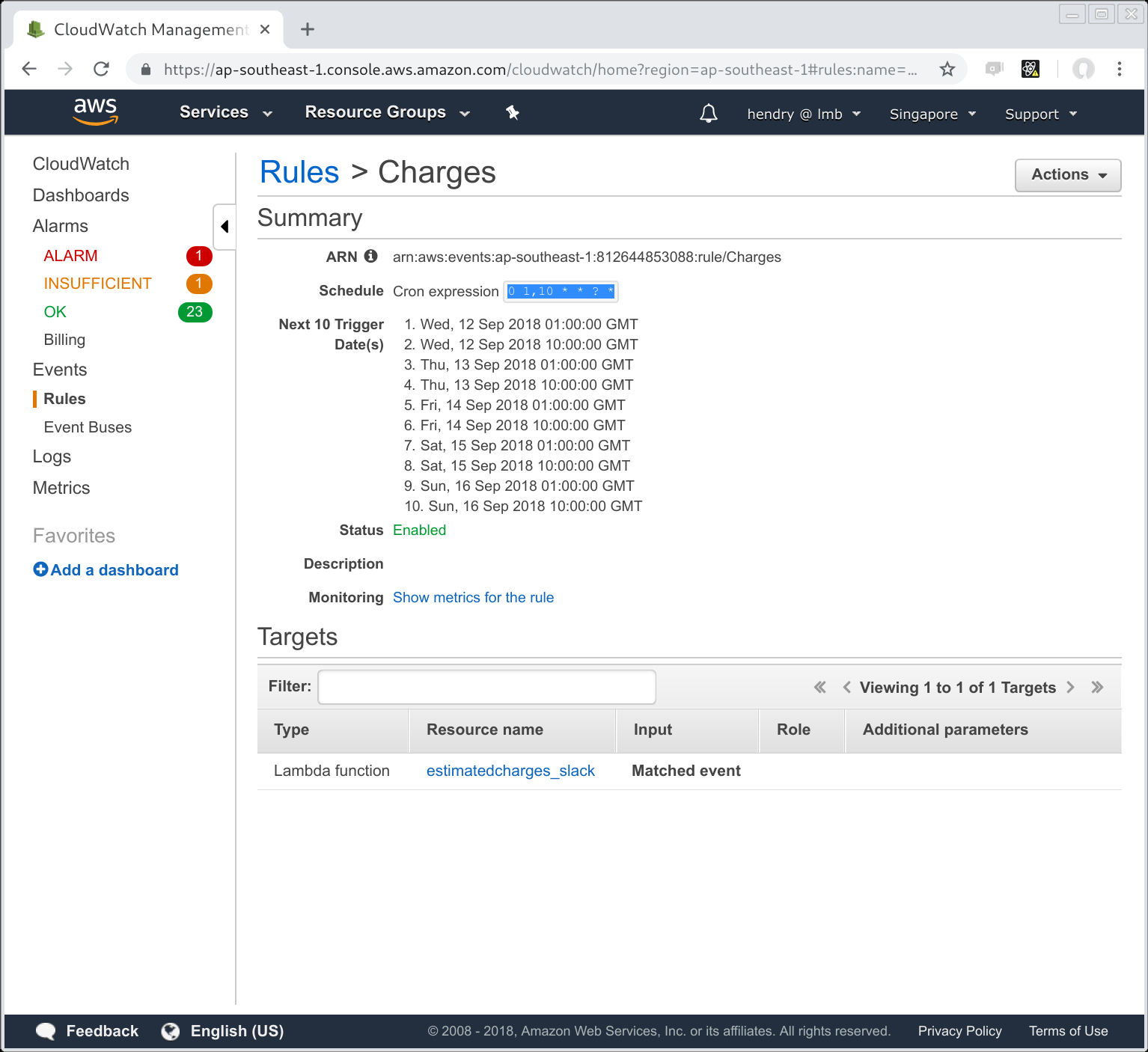The width and height of the screenshot is (1148, 1052).
Task: Open the Services dropdown menu
Action: [226, 112]
